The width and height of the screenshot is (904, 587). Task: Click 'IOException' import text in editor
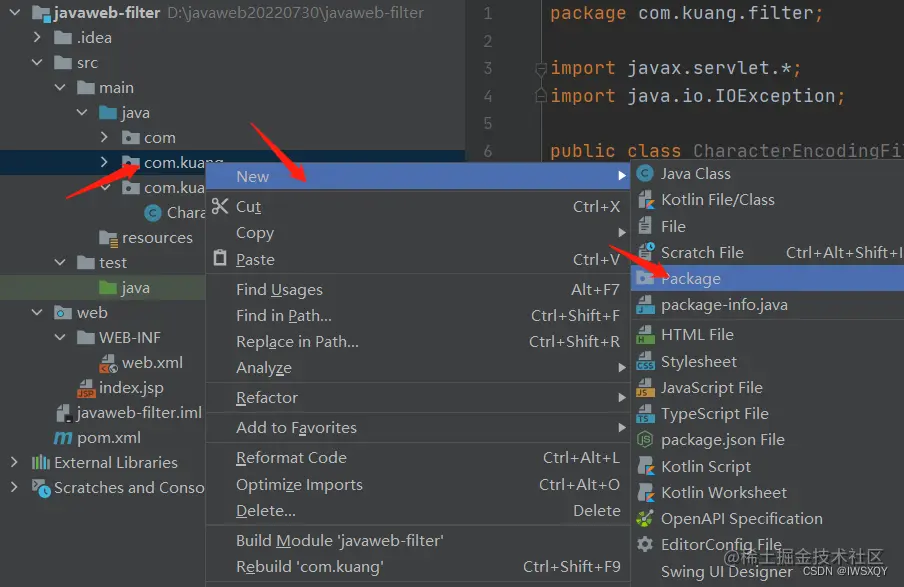[774, 95]
